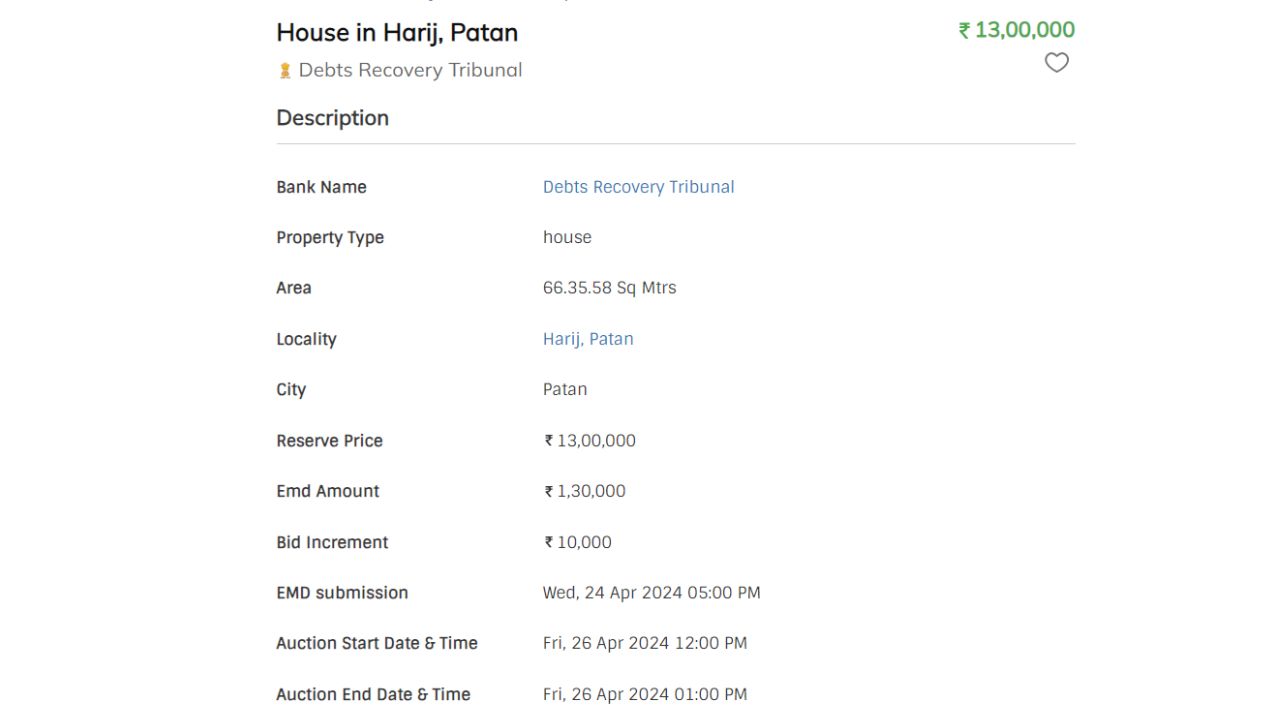Select auction start time Fri, 26 Apr 12:00 PM
This screenshot has width=1280, height=720.
coord(645,643)
